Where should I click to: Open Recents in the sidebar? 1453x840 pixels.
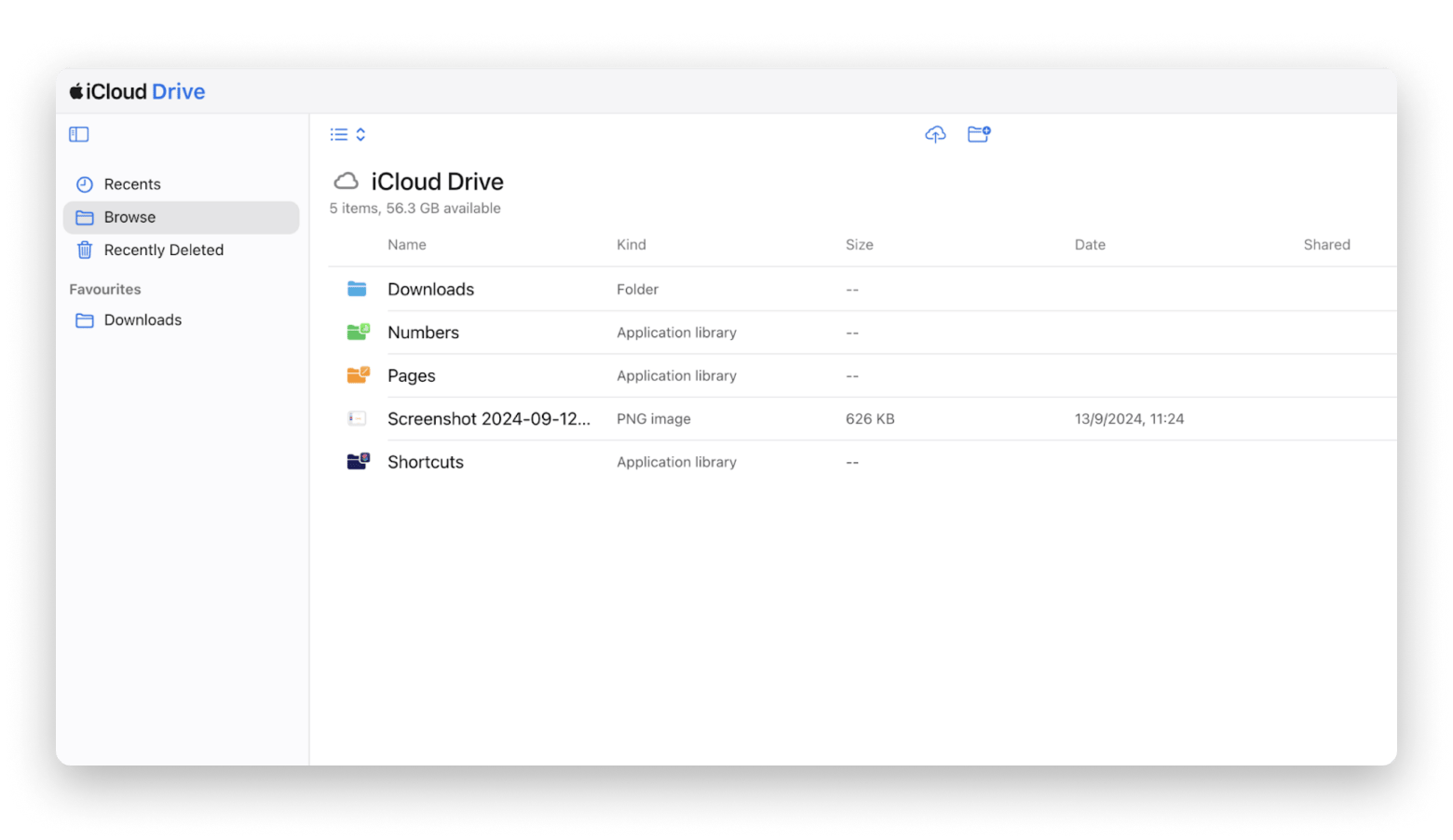pyautogui.click(x=182, y=184)
